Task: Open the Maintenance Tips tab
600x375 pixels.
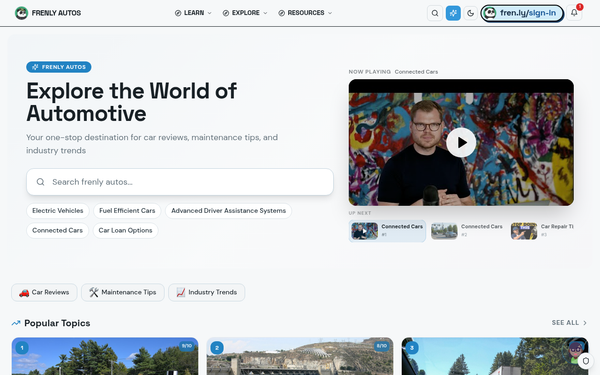Action: click(123, 292)
